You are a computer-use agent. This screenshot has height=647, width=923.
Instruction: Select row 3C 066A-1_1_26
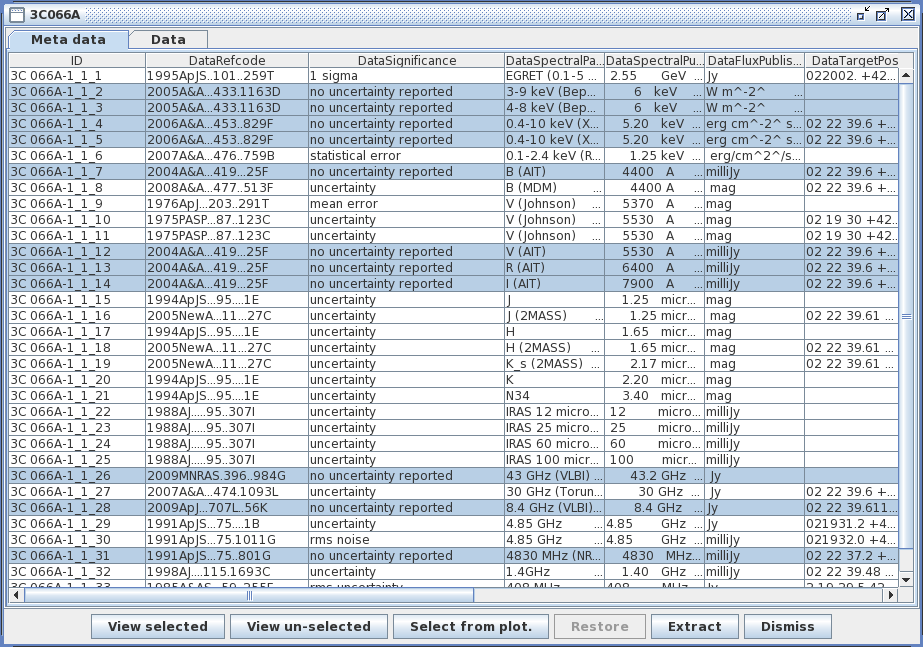(x=454, y=476)
